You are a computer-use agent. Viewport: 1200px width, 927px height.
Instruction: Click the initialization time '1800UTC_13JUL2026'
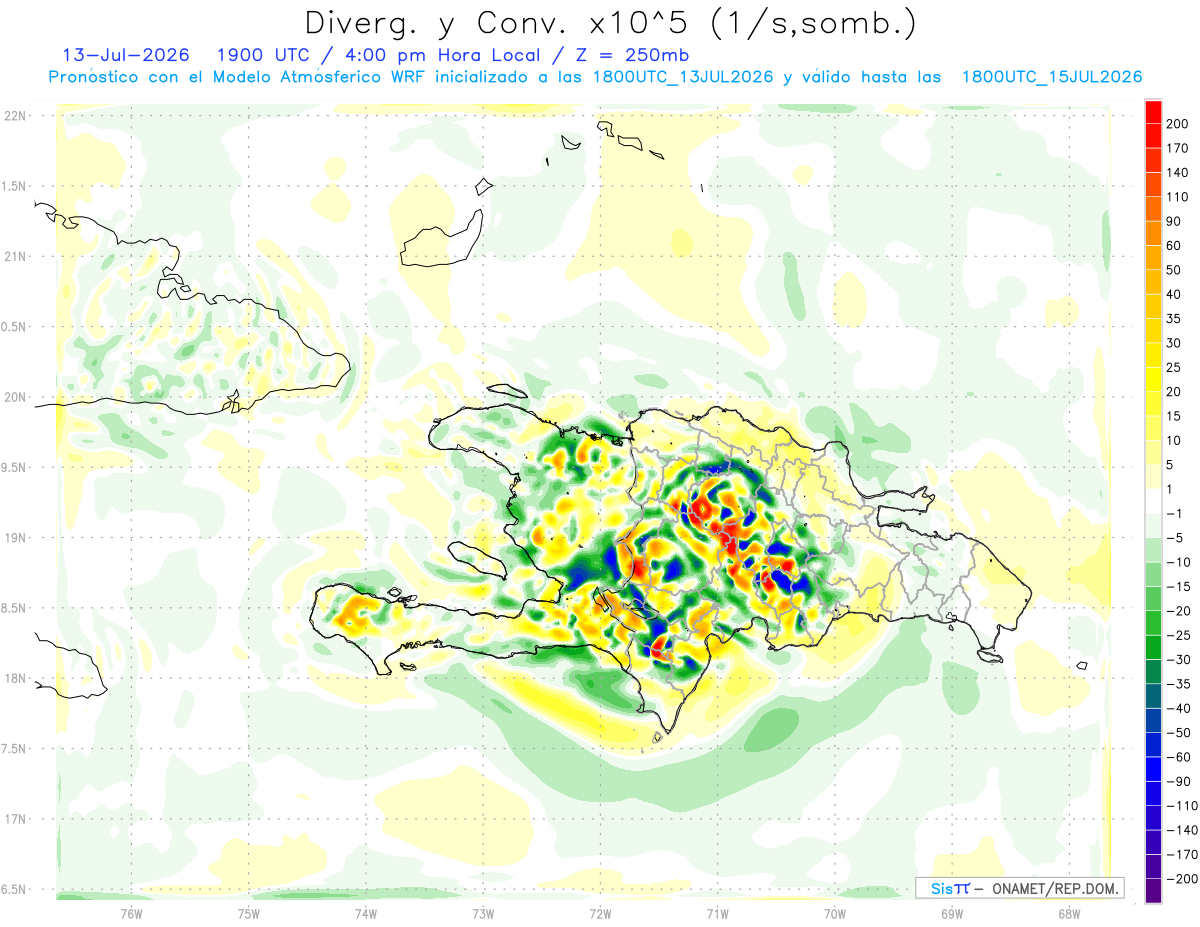point(682,77)
